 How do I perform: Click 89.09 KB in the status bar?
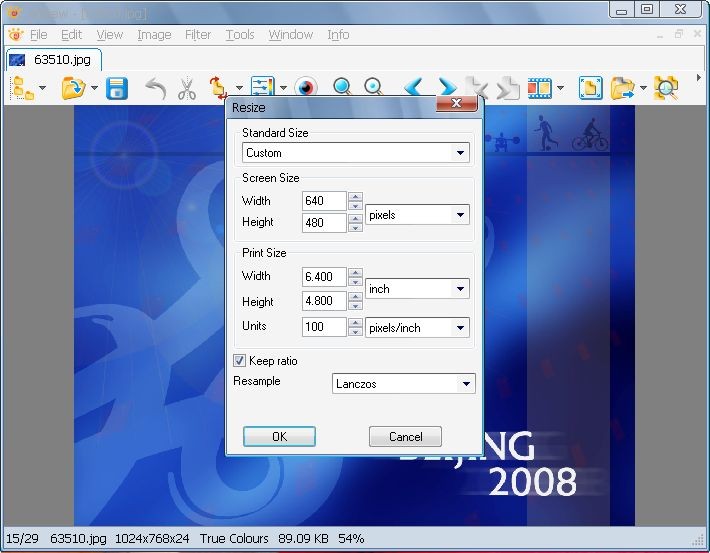(303, 539)
